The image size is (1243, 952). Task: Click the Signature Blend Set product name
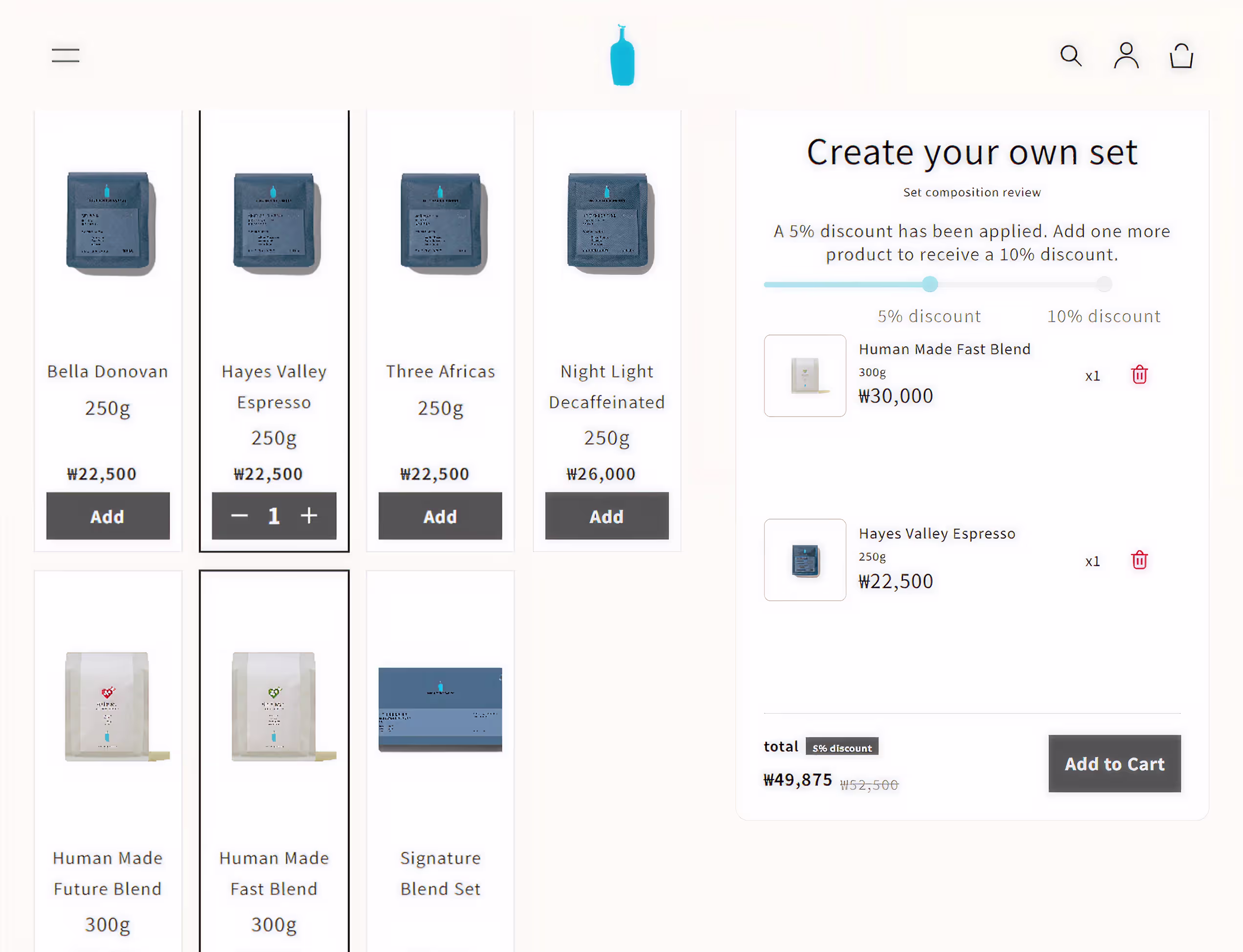(x=440, y=873)
